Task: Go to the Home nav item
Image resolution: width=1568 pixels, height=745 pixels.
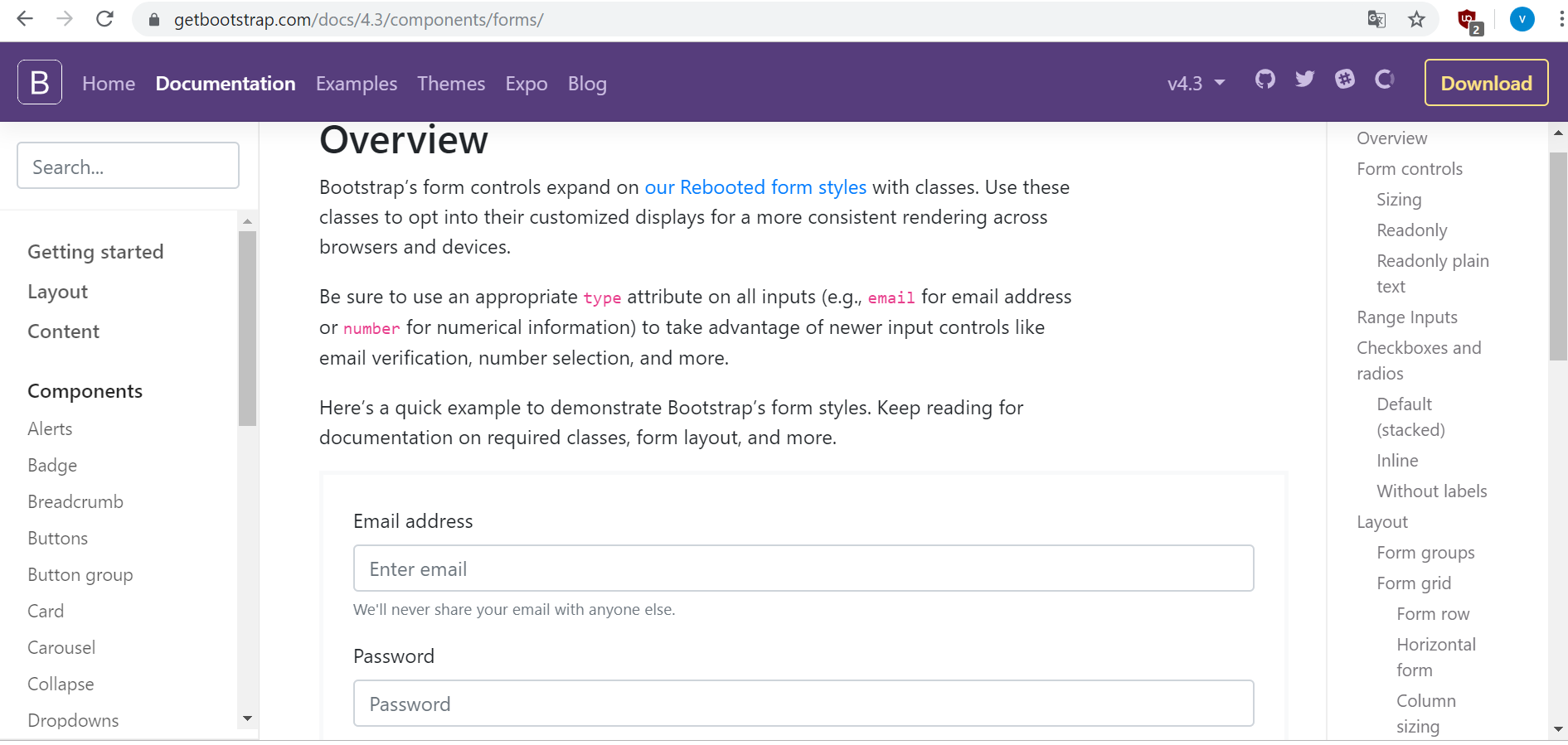Action: click(109, 84)
